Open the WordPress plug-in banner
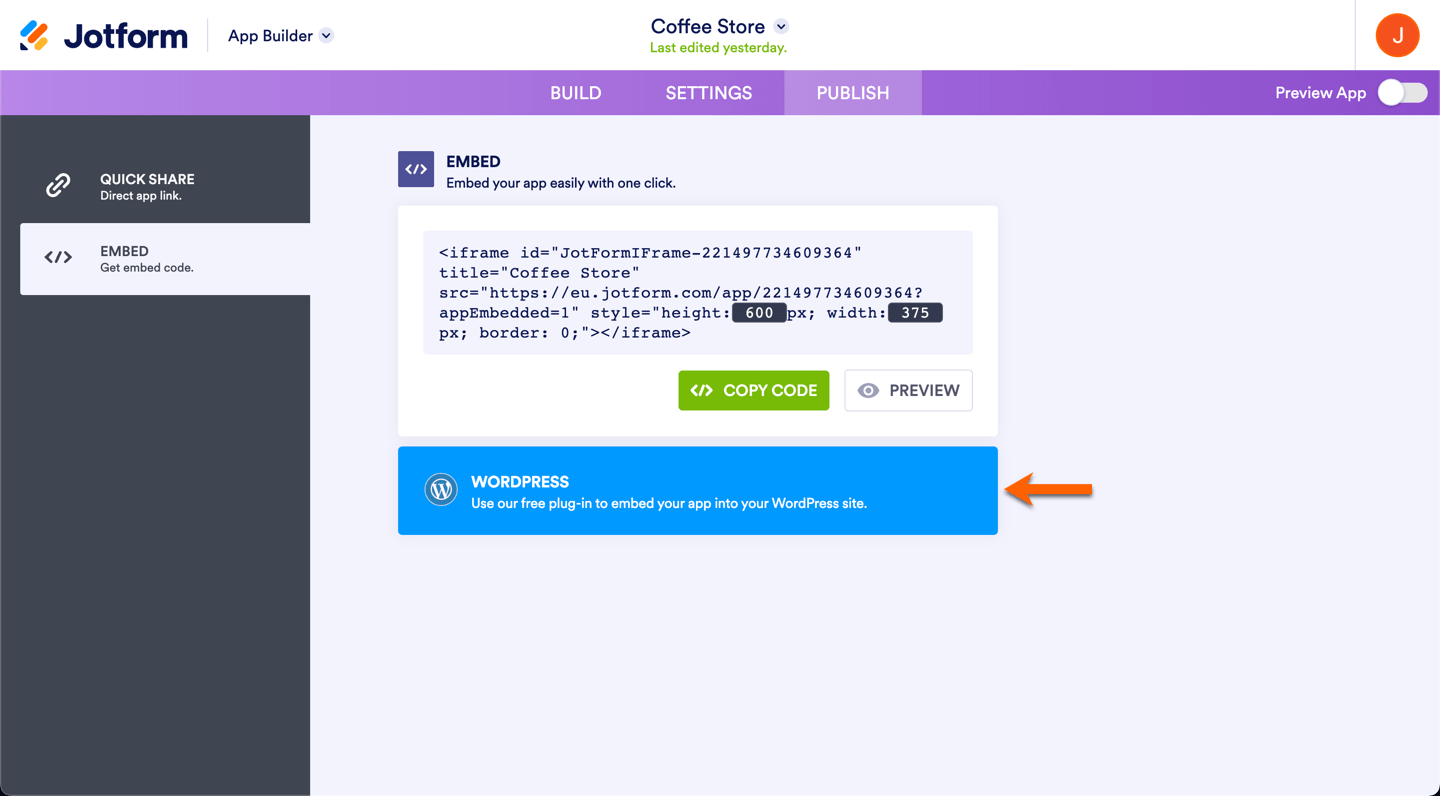The image size is (1440, 796). tap(698, 491)
